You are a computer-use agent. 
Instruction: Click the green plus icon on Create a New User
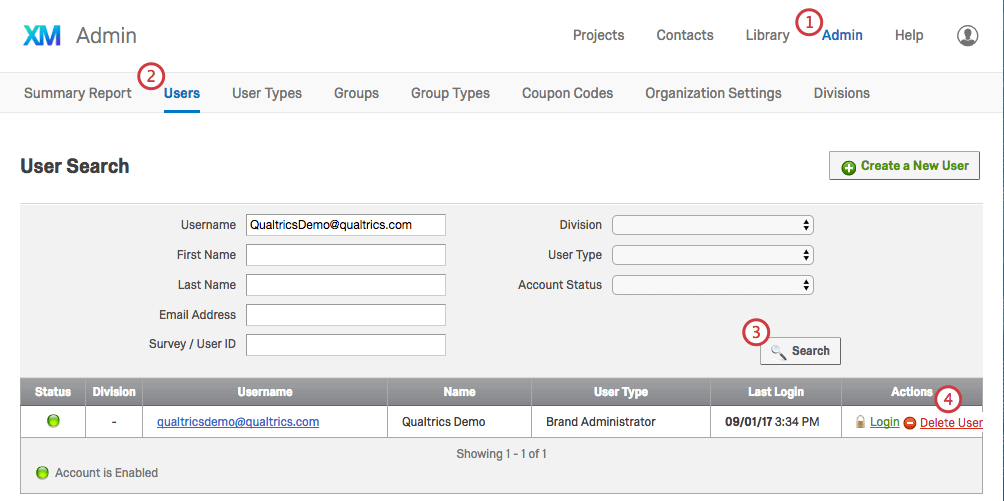pos(849,168)
